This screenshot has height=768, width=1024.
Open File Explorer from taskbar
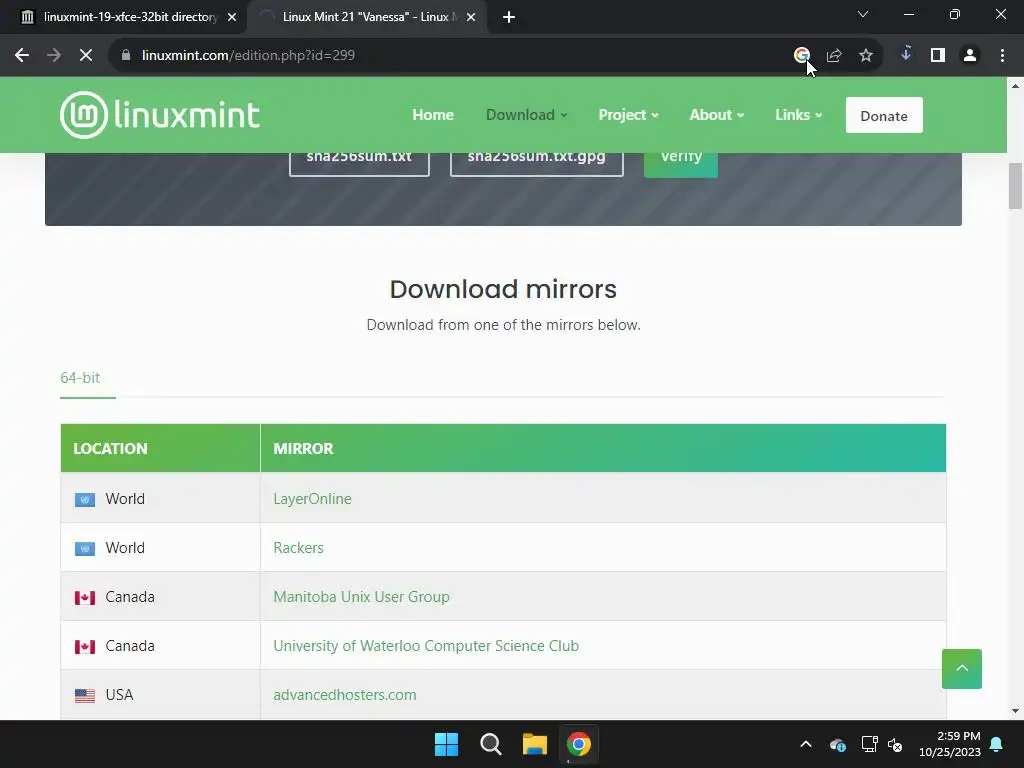pyautogui.click(x=534, y=744)
